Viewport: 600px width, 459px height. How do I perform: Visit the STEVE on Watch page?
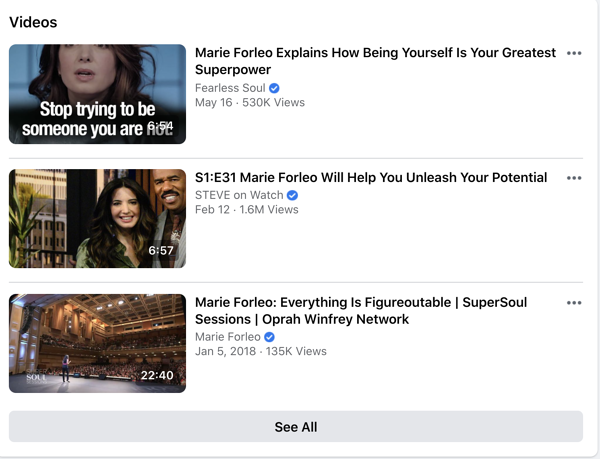(x=239, y=195)
